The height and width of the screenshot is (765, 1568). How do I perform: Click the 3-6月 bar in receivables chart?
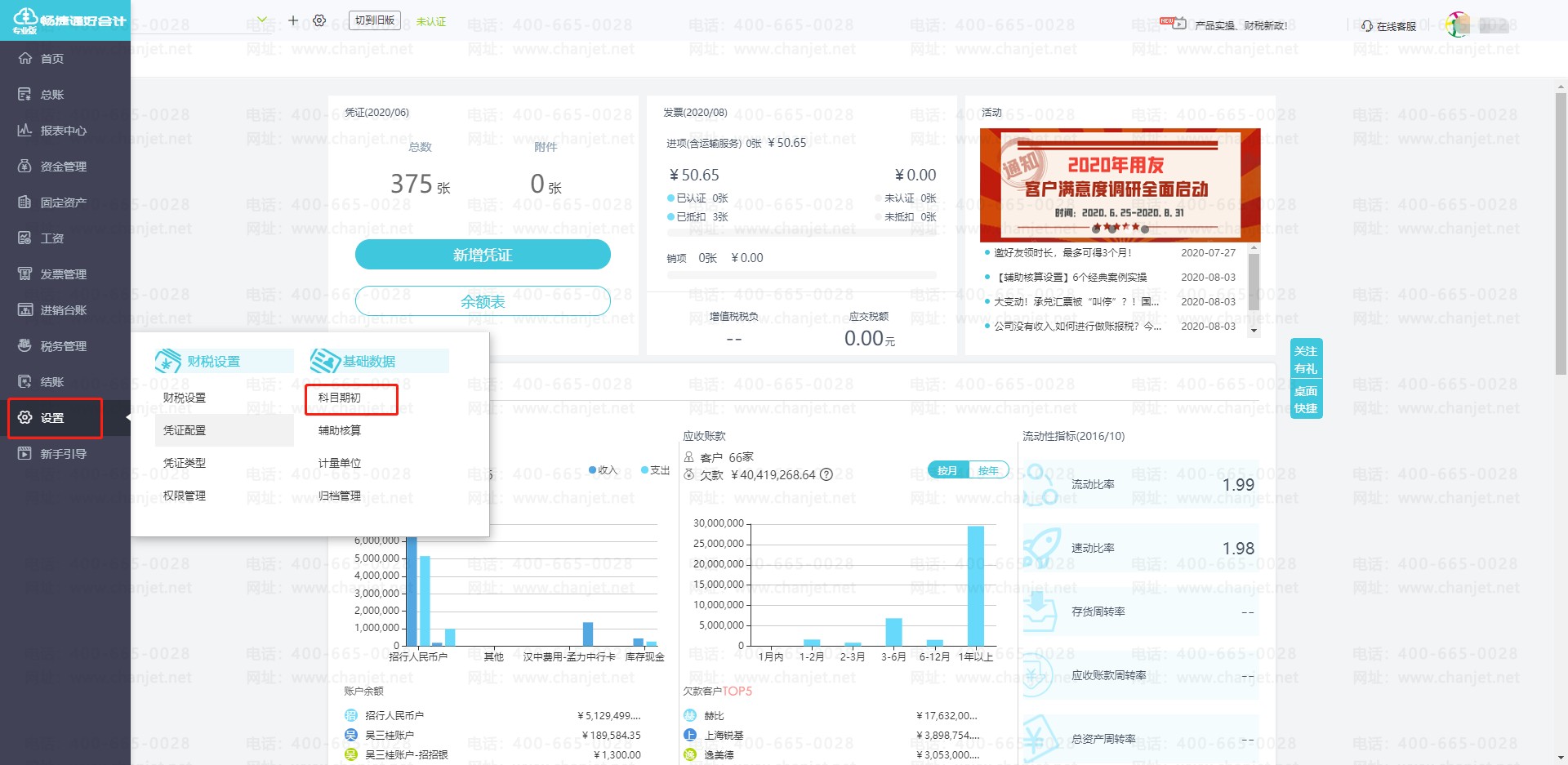click(x=894, y=632)
